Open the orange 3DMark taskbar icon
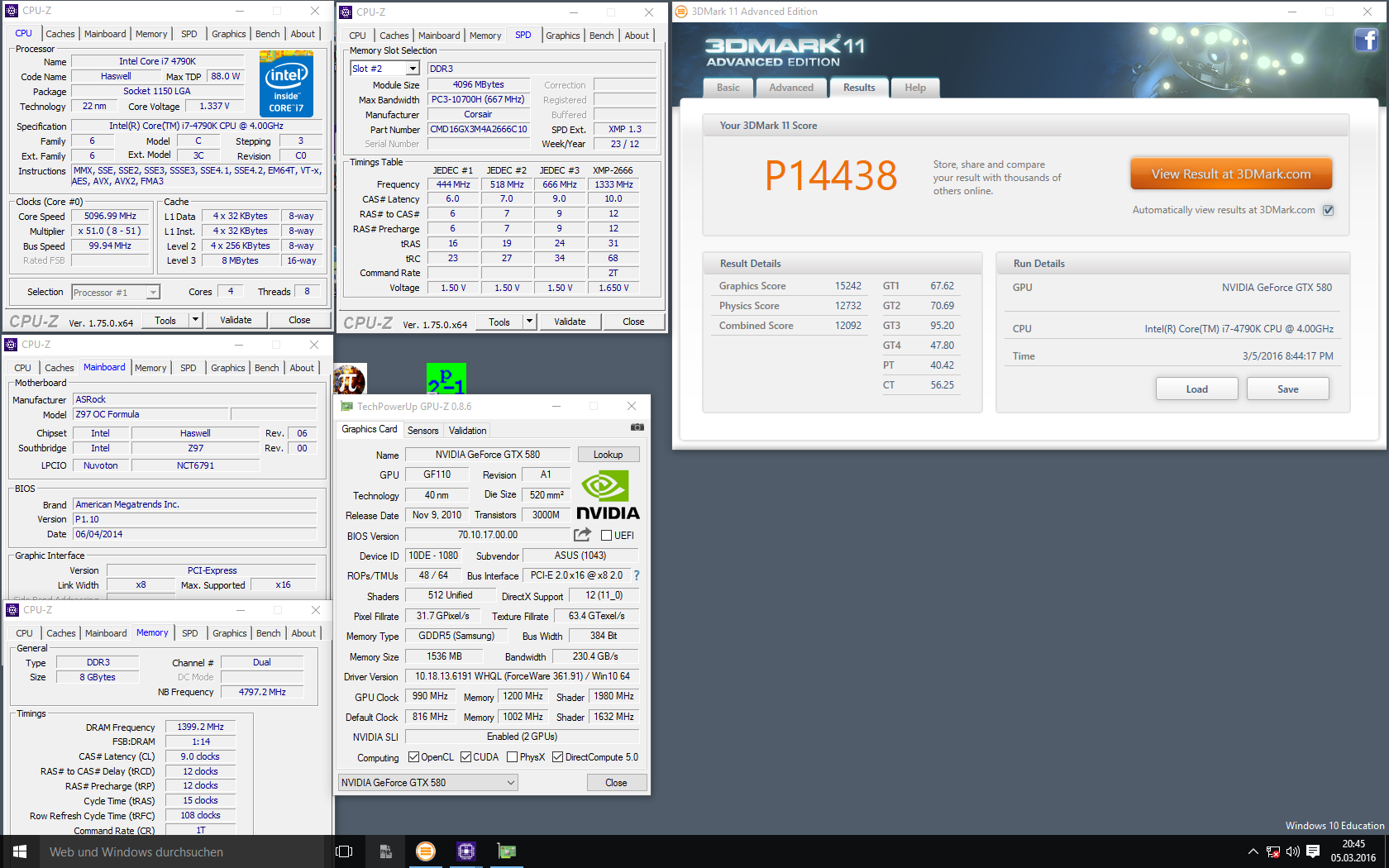This screenshot has height=868, width=1389. pyautogui.click(x=426, y=851)
